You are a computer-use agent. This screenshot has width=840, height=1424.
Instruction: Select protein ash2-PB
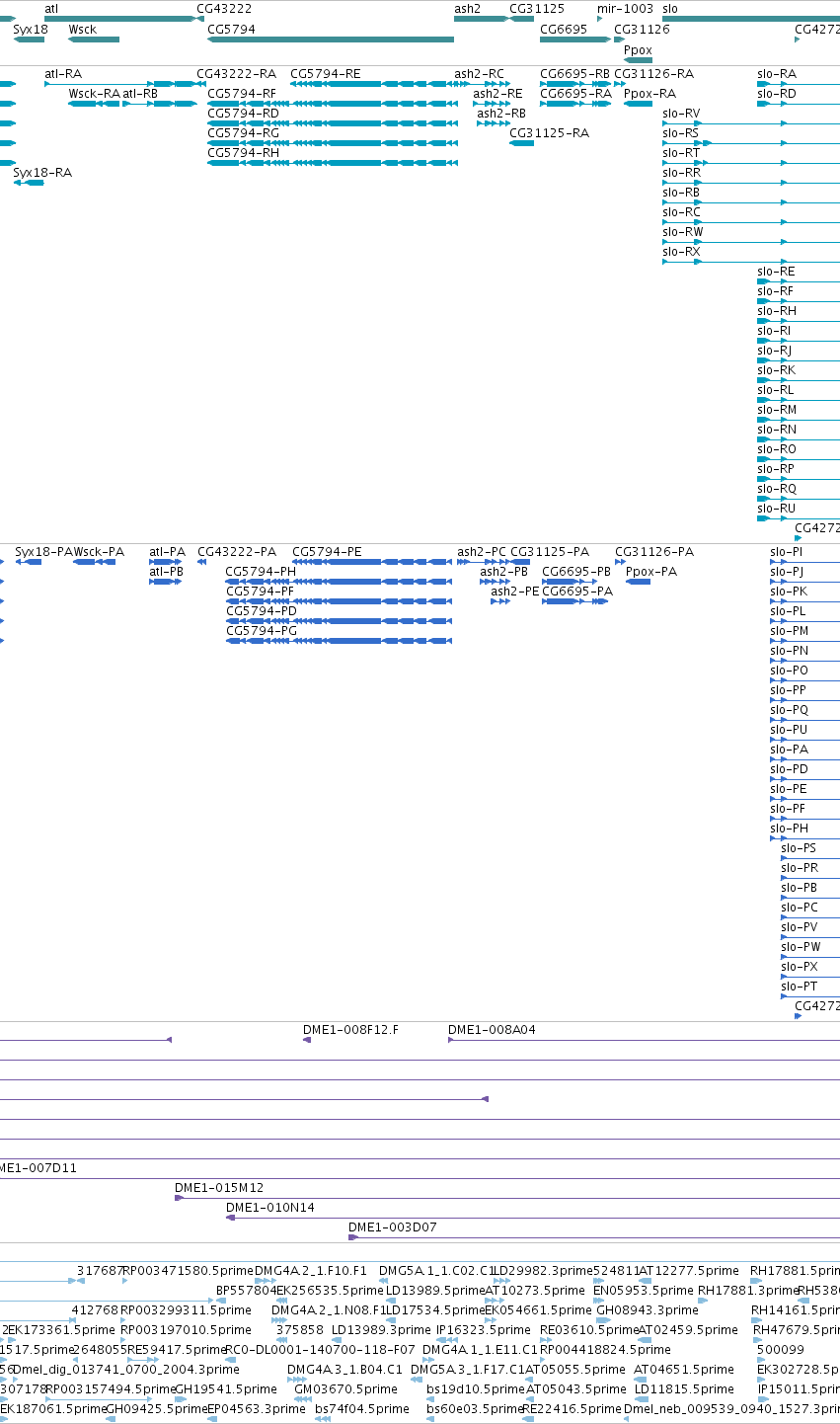click(x=503, y=572)
